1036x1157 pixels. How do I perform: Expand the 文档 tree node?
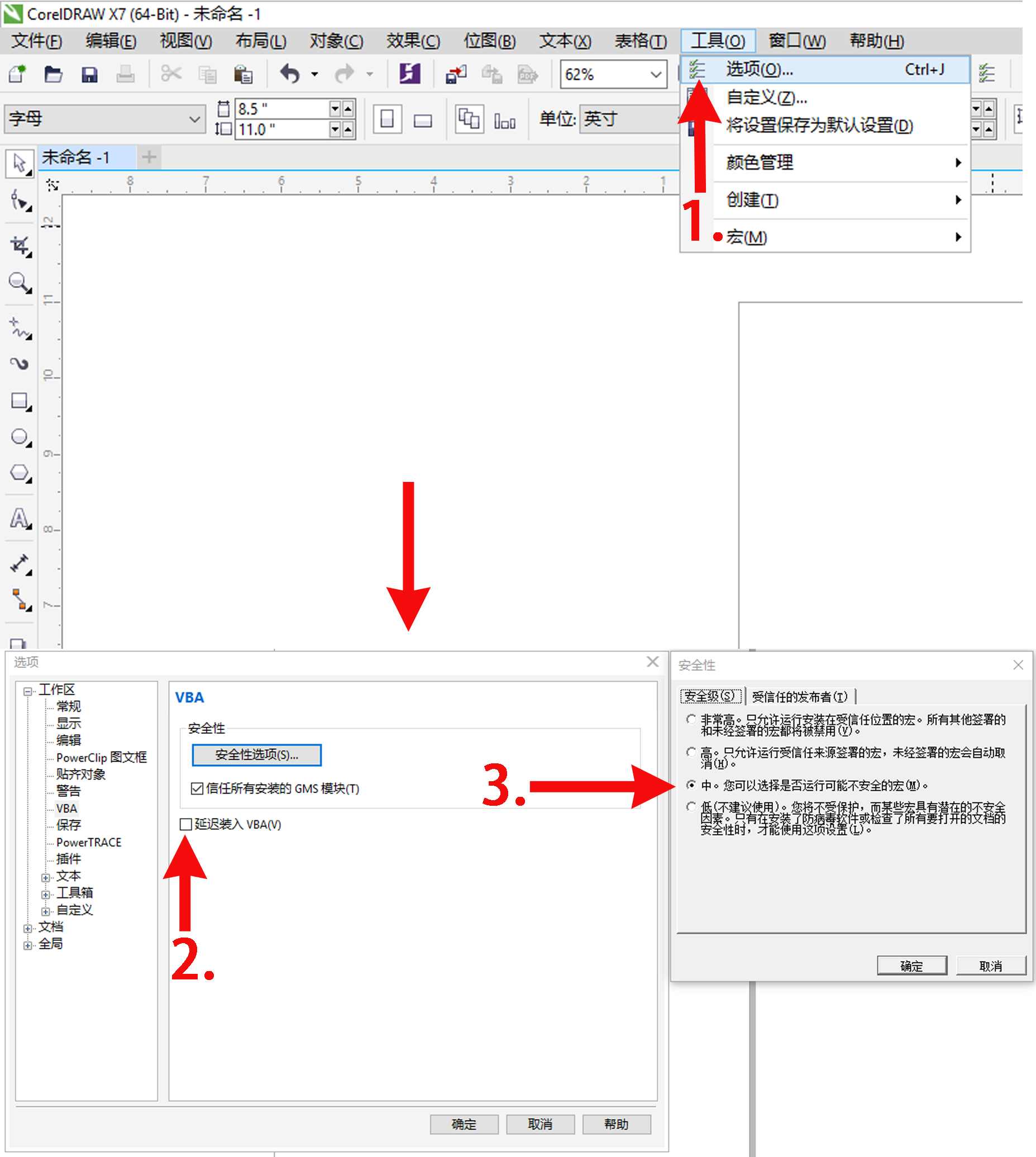coord(27,928)
